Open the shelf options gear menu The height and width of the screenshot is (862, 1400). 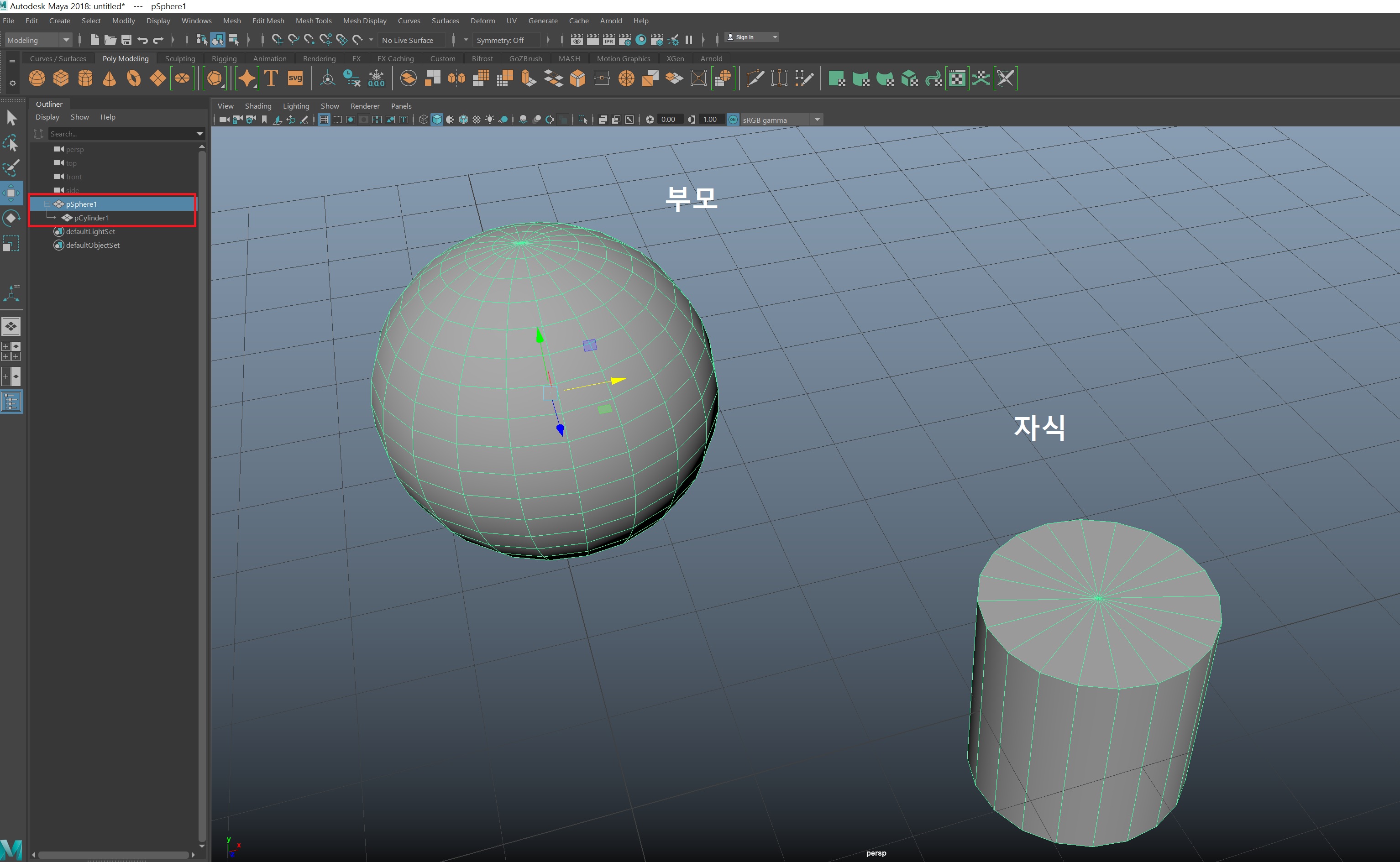12,83
